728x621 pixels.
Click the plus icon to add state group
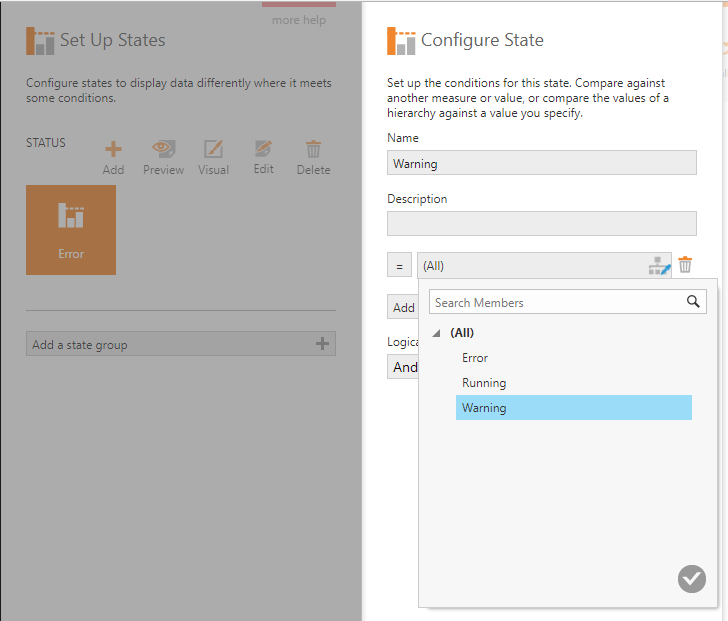point(322,344)
